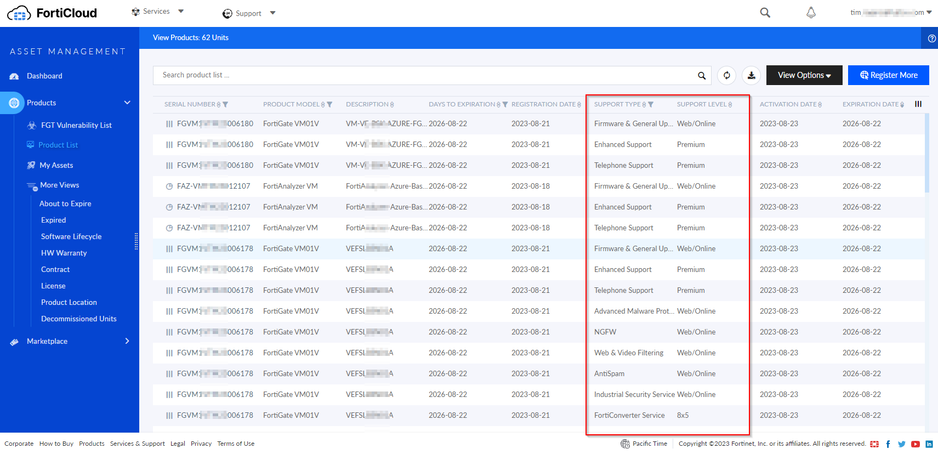Click the top header search magnifier
The height and width of the screenshot is (453, 938).
(x=765, y=13)
